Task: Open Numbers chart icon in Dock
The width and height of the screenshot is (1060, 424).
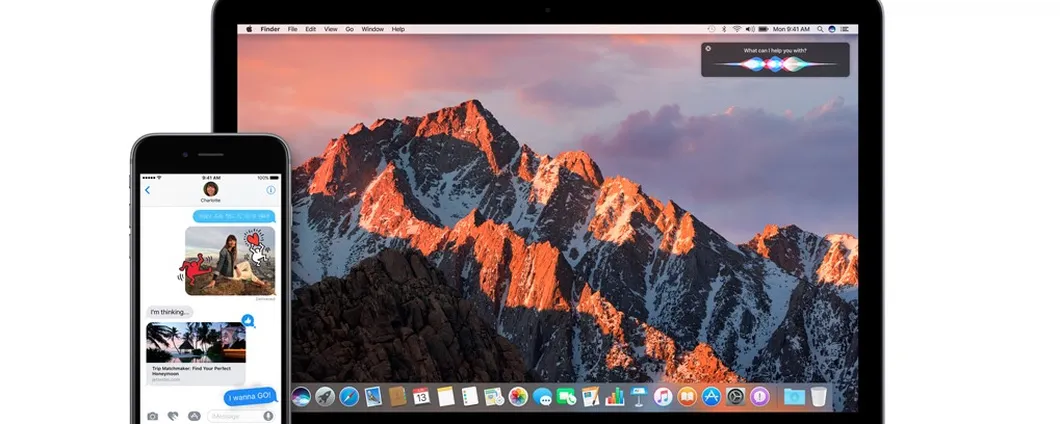Action: point(615,396)
